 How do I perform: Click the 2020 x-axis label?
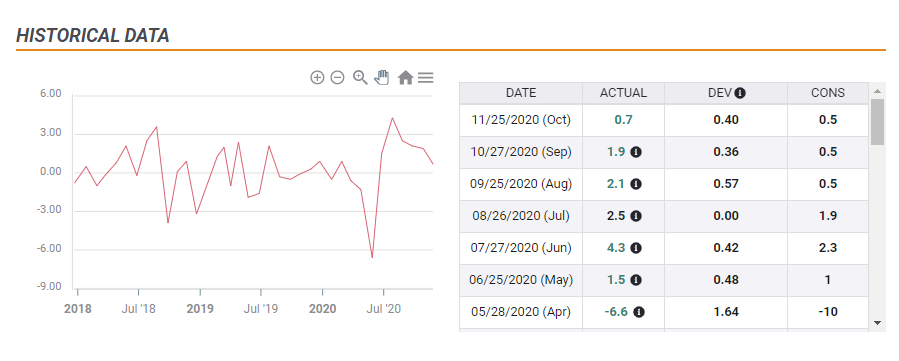(x=322, y=309)
